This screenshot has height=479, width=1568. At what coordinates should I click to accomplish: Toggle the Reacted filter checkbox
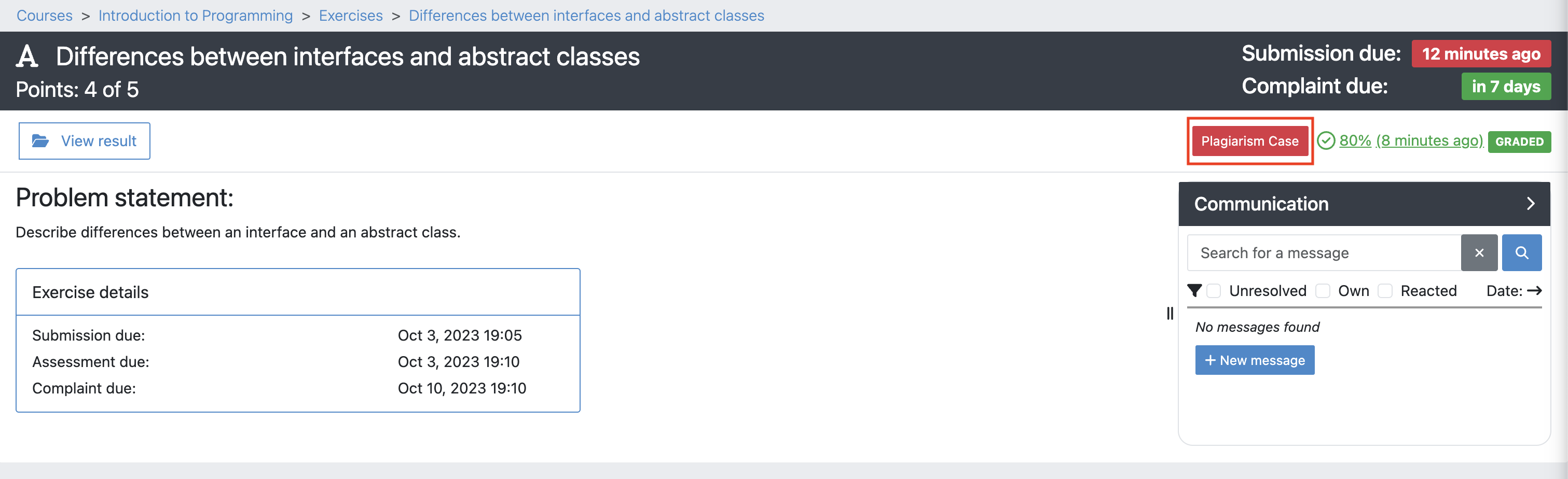coord(1385,290)
